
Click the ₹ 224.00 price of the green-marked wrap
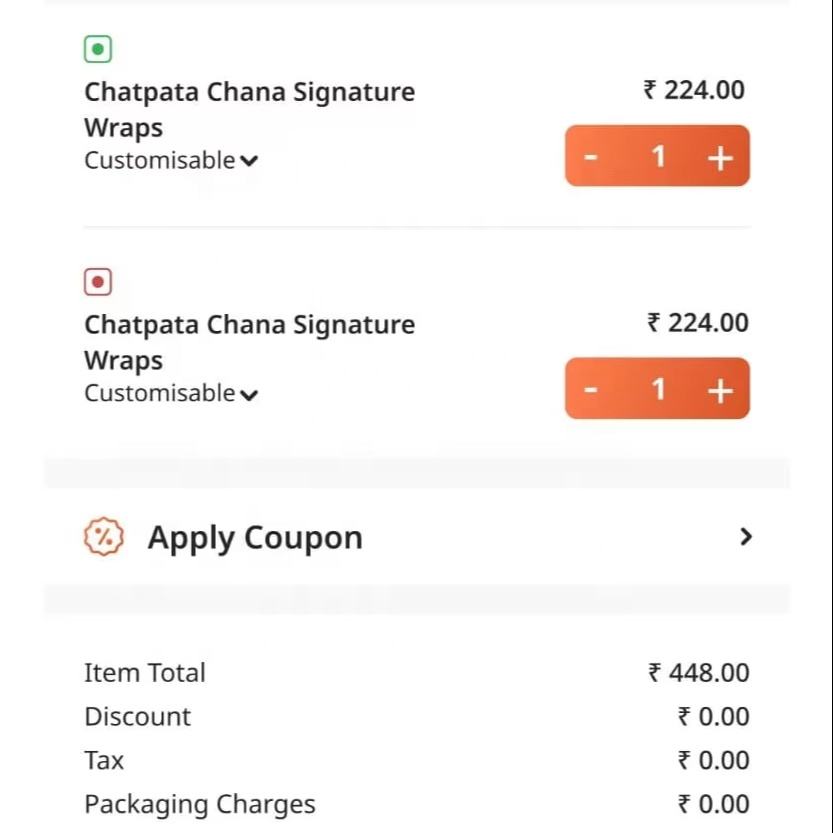point(694,90)
